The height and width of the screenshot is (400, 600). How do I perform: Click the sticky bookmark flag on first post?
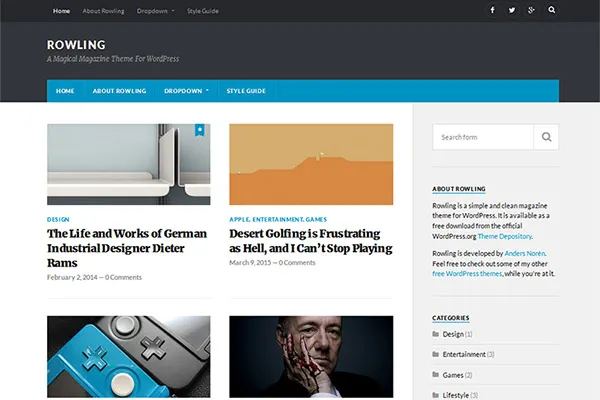point(200,130)
